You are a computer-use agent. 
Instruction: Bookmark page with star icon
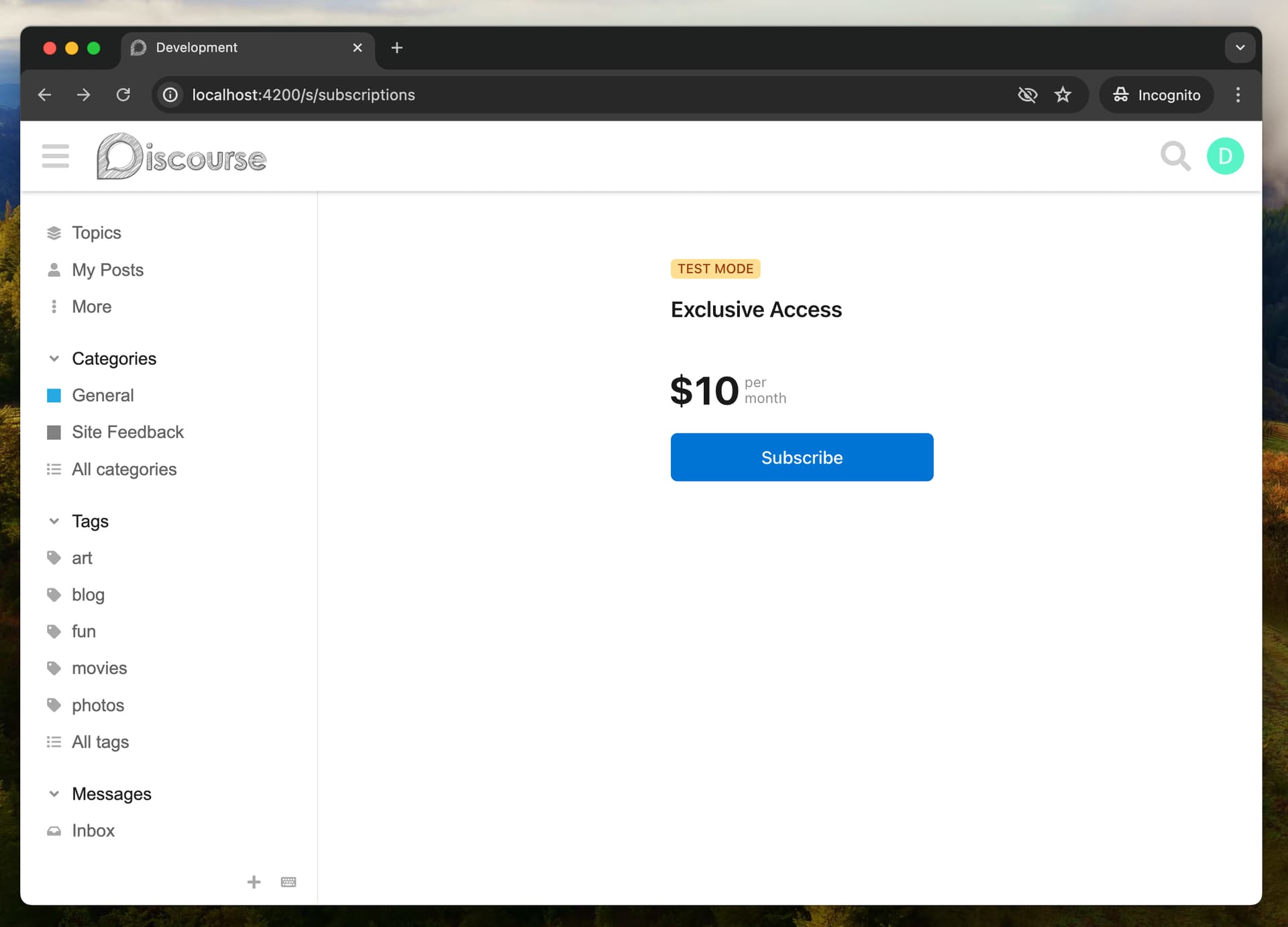coord(1063,95)
